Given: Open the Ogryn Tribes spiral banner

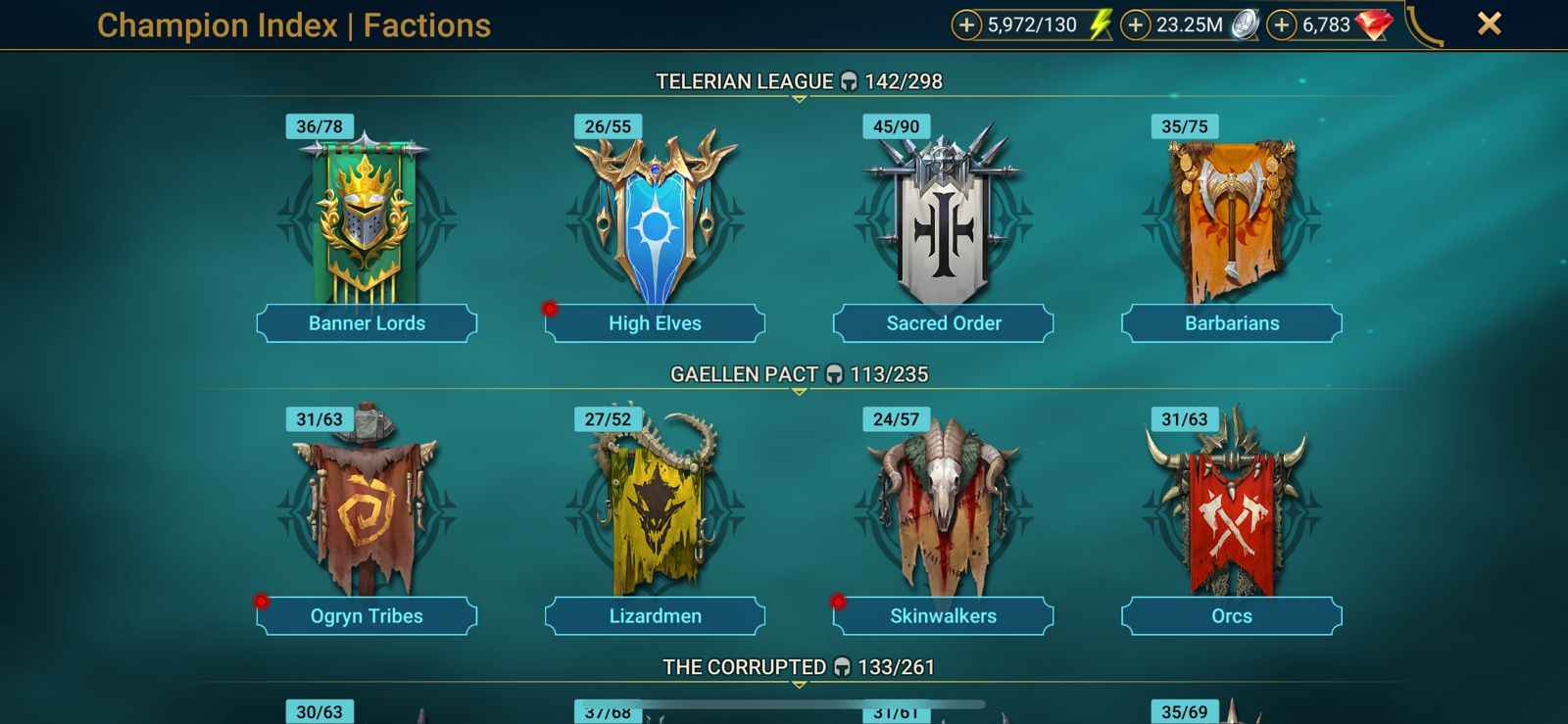Looking at the screenshot, I should point(366,502).
